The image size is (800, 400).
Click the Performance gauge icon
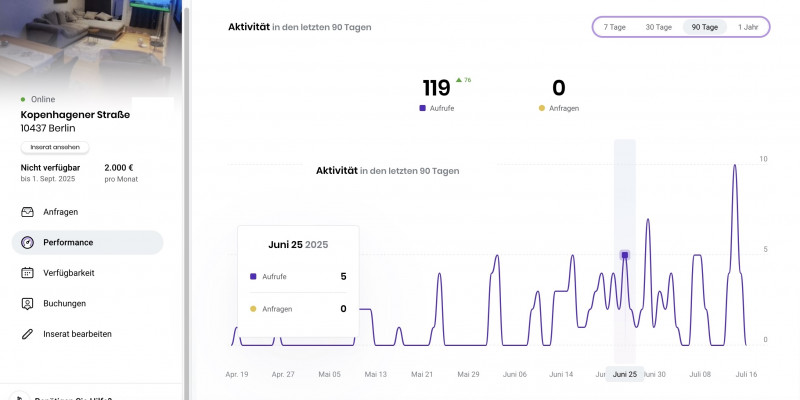tap(27, 242)
